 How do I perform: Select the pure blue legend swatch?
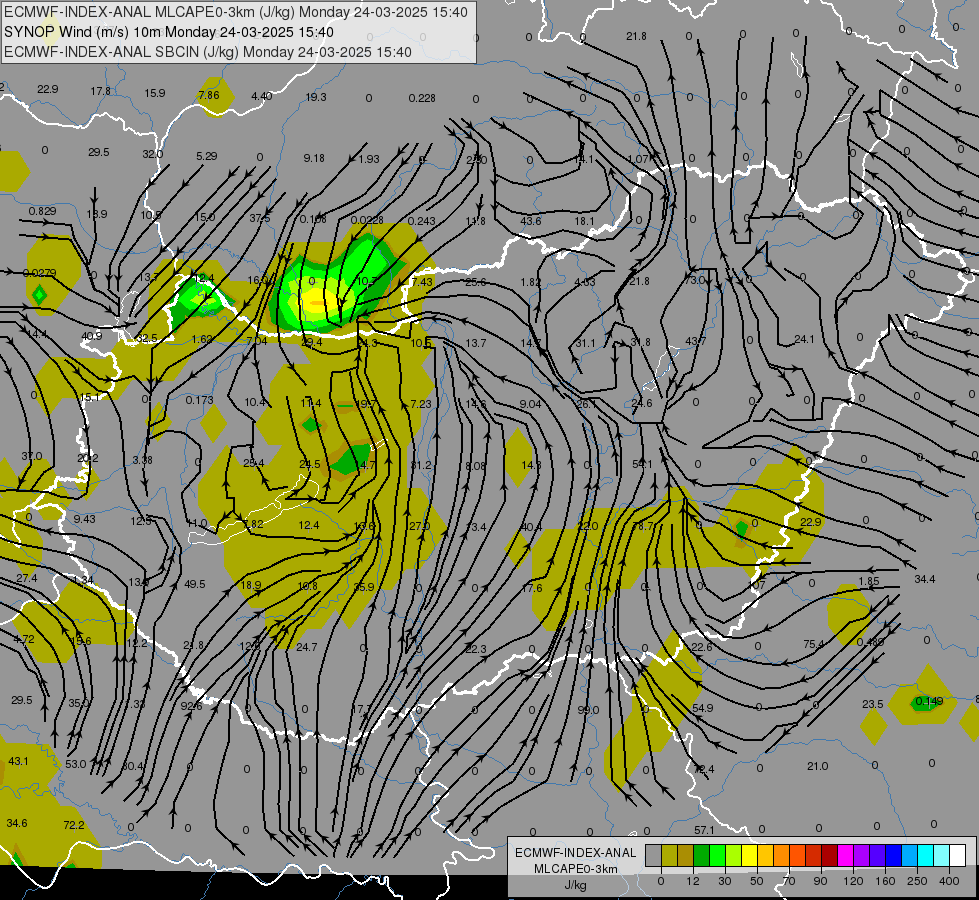click(894, 855)
